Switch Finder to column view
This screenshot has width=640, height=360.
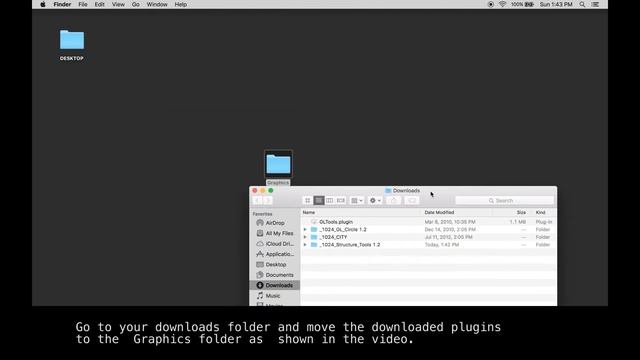point(329,200)
